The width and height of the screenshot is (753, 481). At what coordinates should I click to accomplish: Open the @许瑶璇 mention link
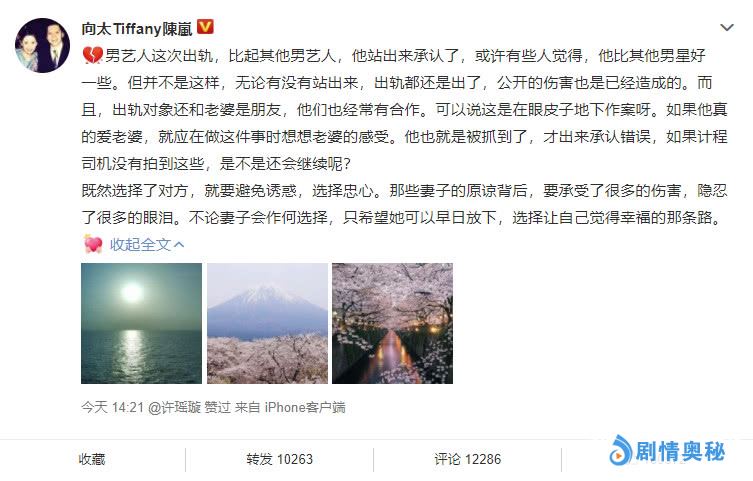click(x=174, y=408)
